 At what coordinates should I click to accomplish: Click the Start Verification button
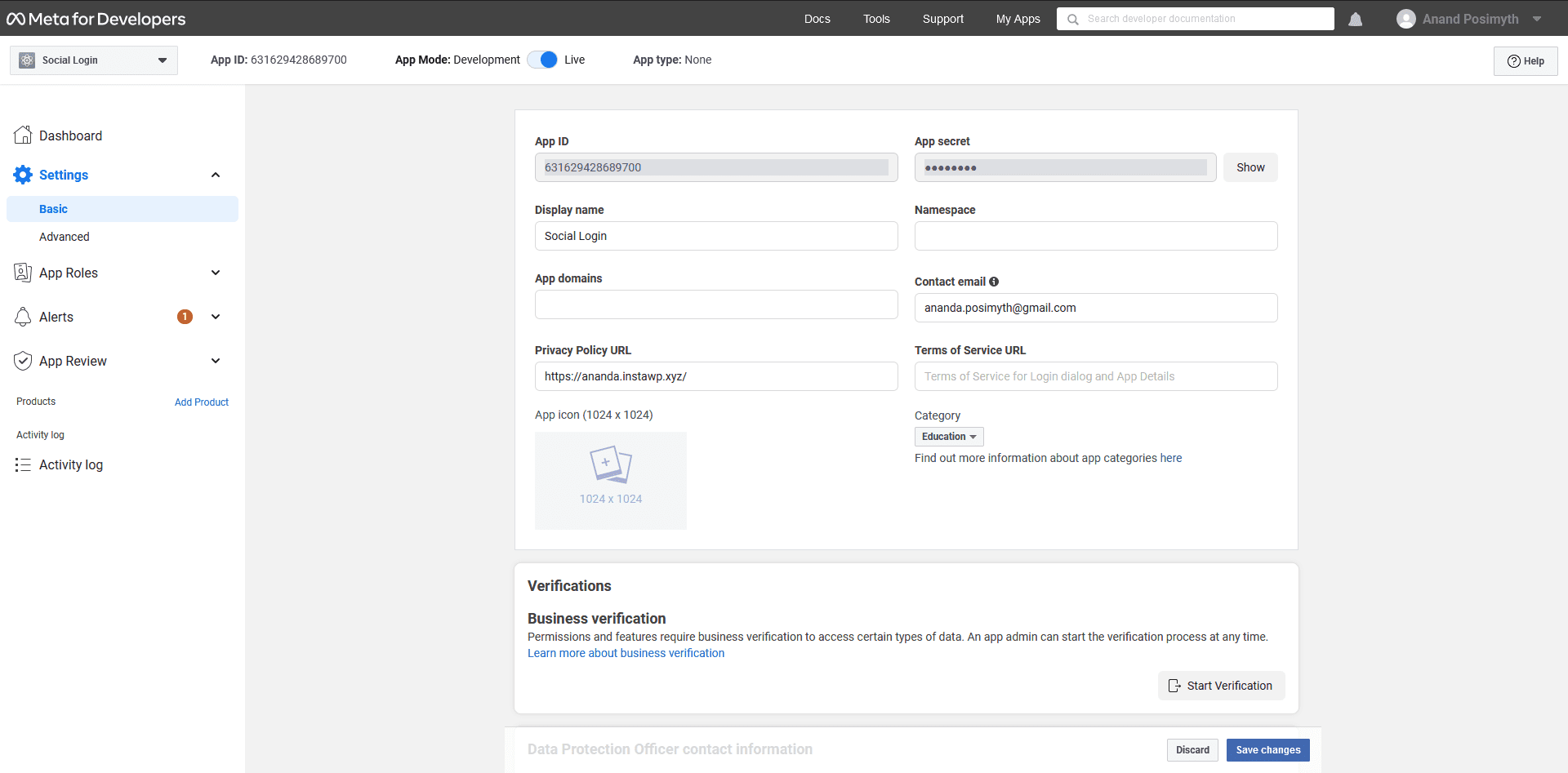point(1221,686)
